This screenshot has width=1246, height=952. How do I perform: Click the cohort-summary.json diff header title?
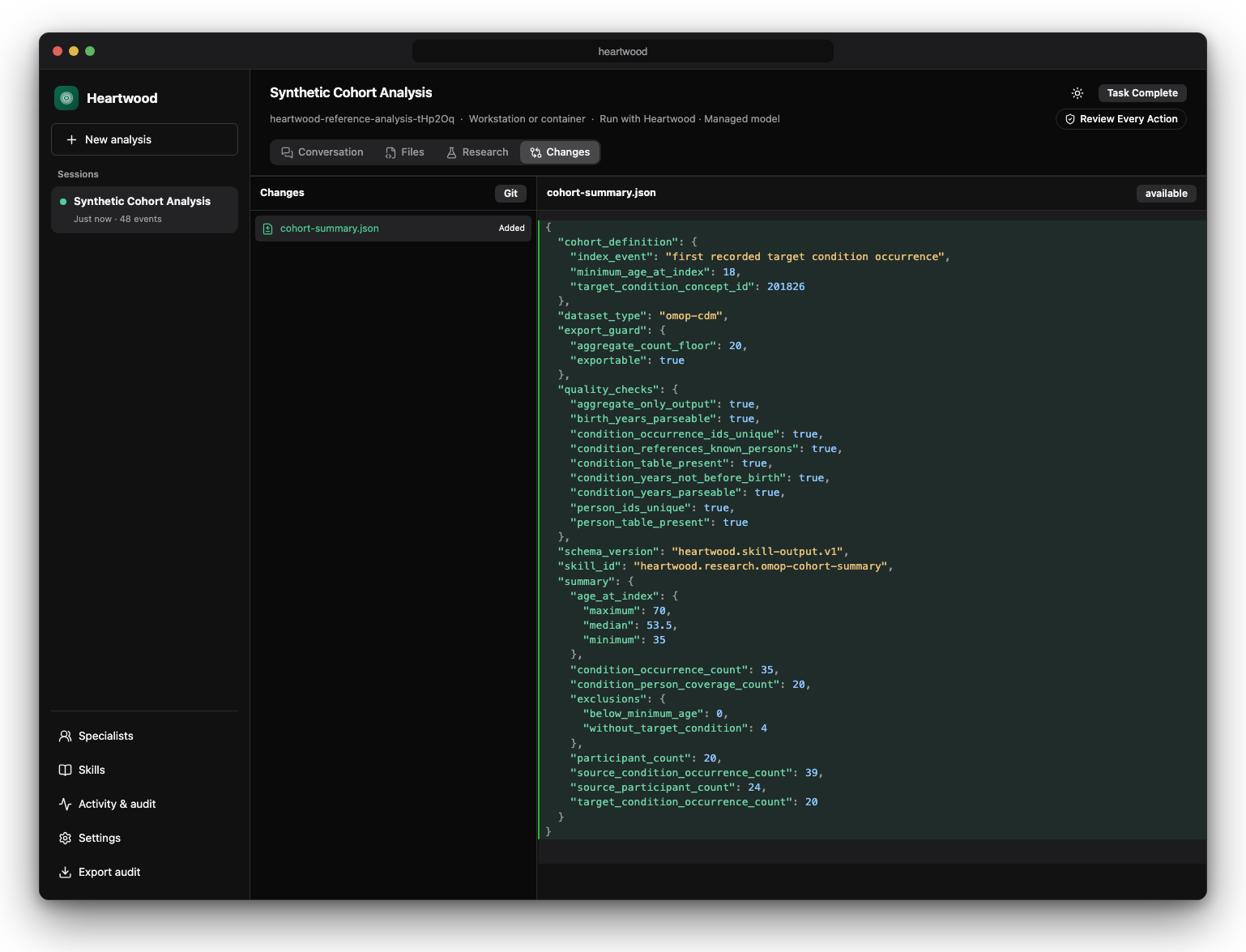tap(601, 193)
